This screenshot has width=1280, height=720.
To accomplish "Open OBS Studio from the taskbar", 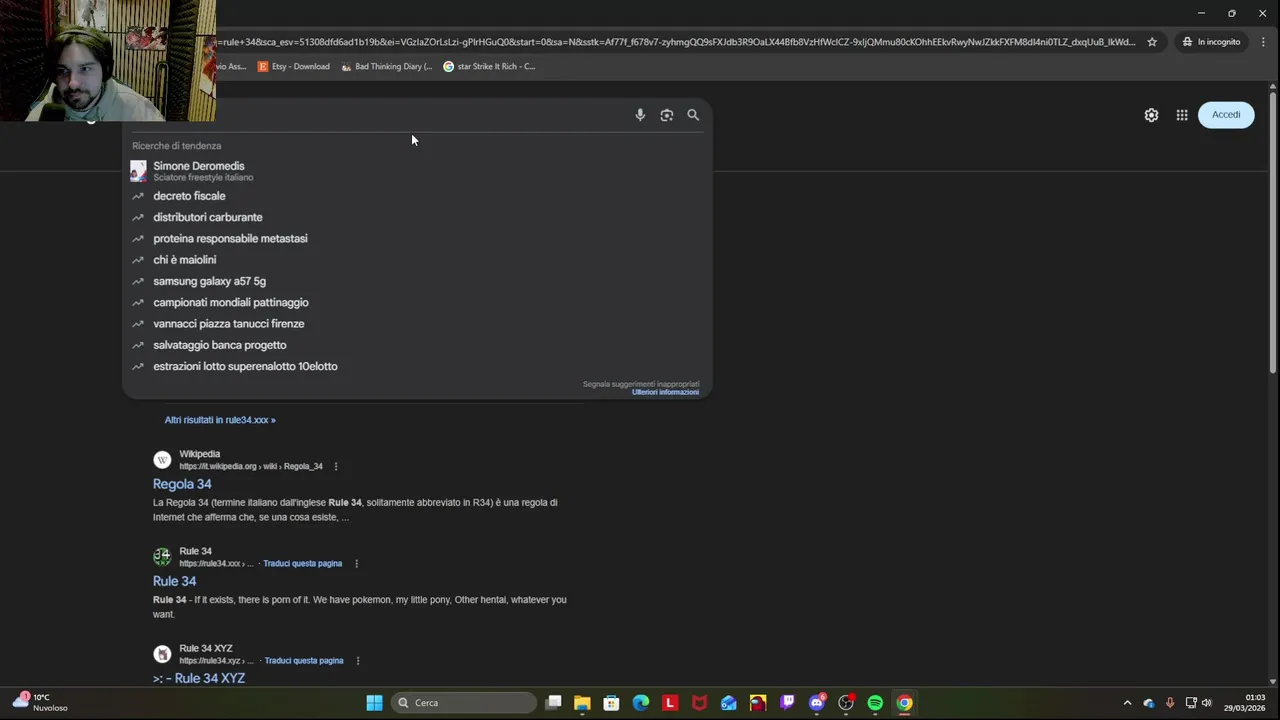I will [x=846, y=703].
